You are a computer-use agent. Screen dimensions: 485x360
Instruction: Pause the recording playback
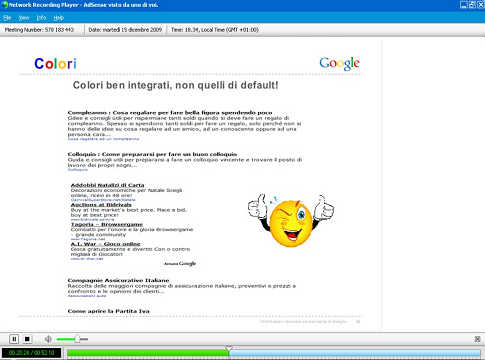(14, 339)
